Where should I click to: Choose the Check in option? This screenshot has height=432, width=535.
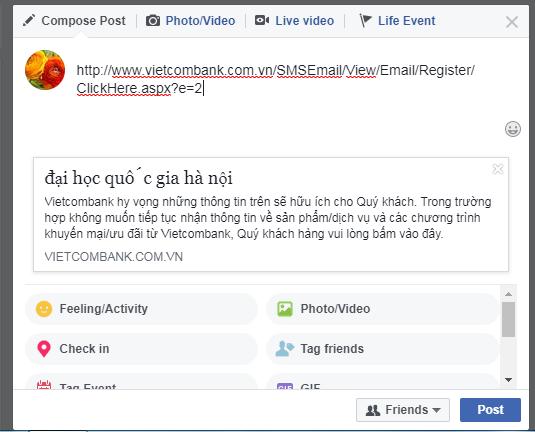(141, 349)
